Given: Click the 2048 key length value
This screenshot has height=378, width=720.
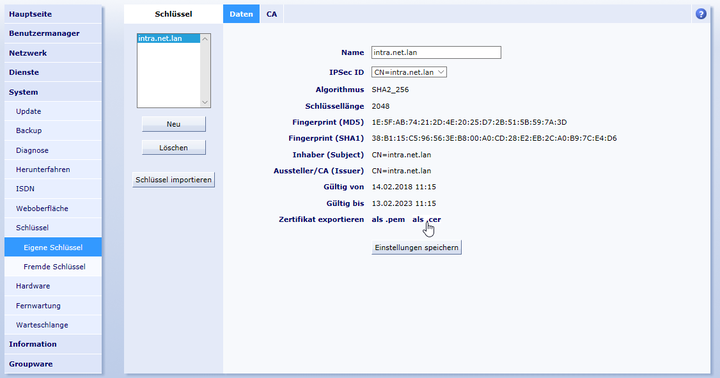Looking at the screenshot, I should [x=381, y=106].
